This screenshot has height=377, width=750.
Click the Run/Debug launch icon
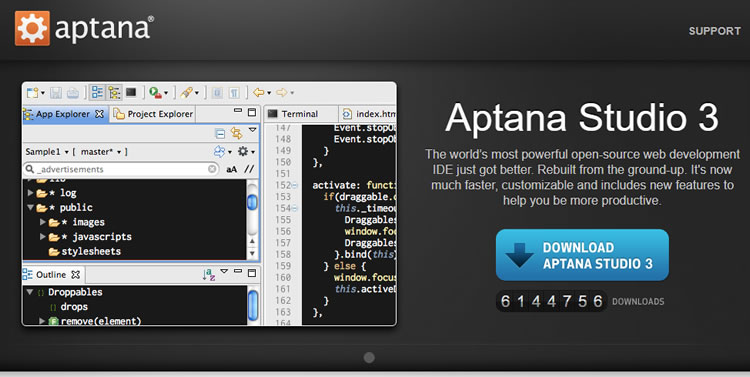(x=155, y=92)
